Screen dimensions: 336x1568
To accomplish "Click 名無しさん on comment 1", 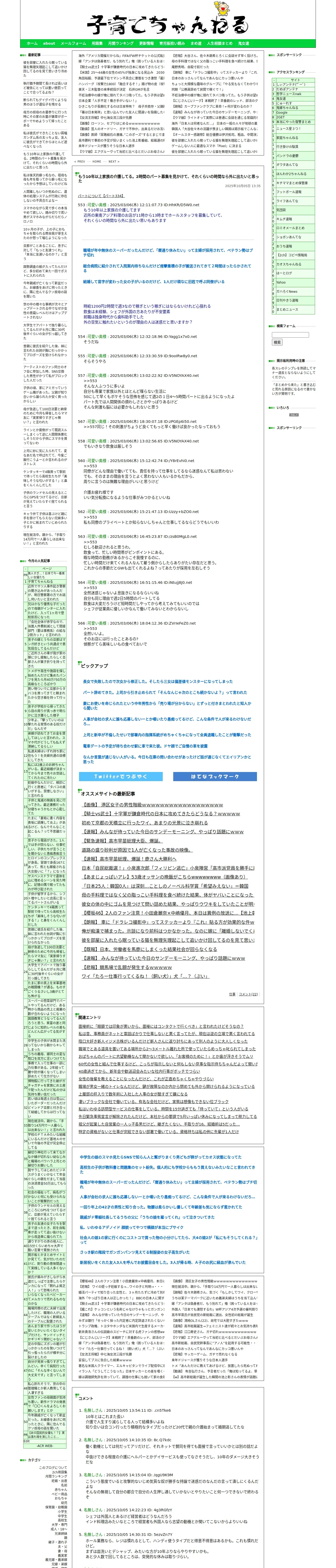I will pyautogui.click(x=93, y=1410).
